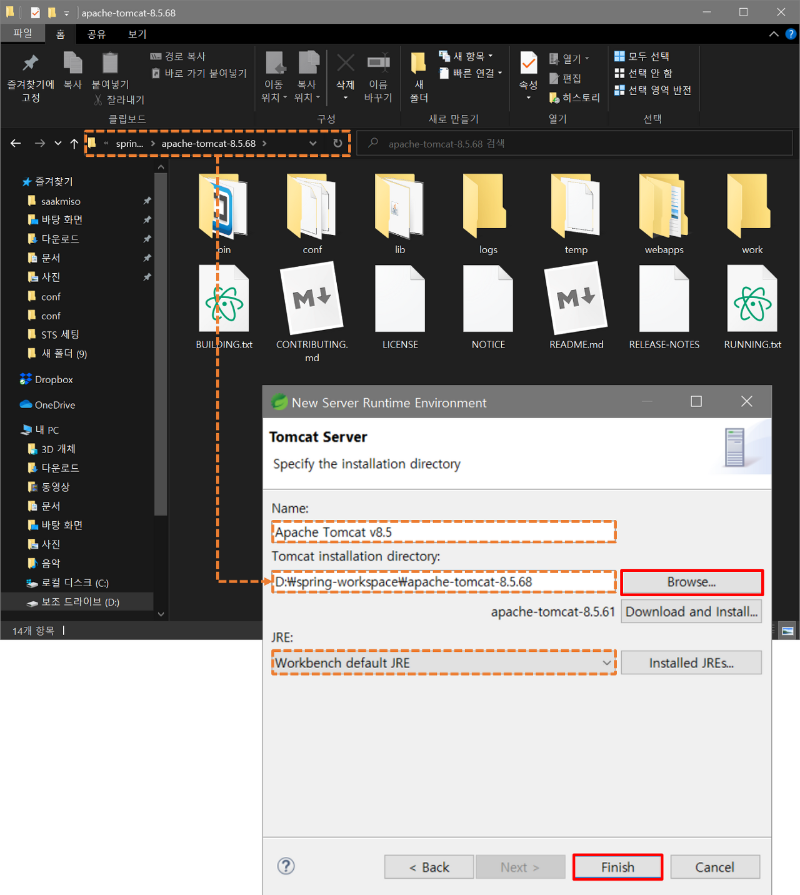
Task: Click Edit (편집) in ribbon
Action: tap(565, 78)
